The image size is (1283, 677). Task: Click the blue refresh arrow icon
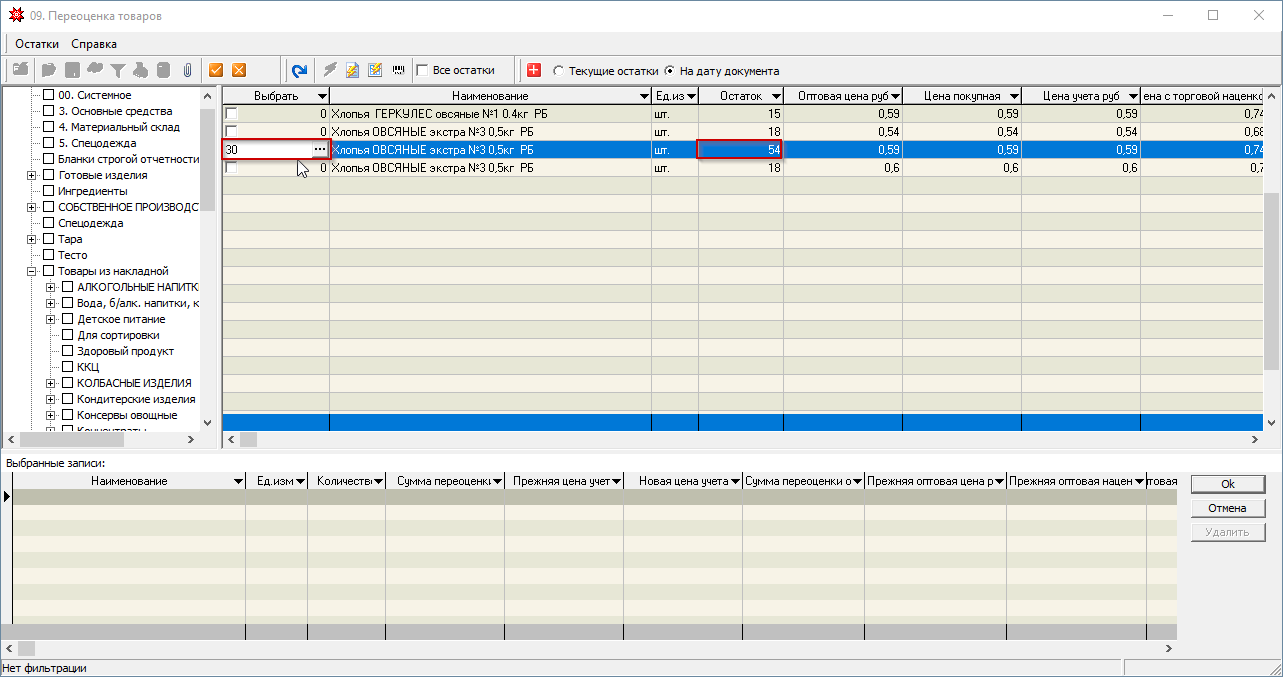(299, 70)
